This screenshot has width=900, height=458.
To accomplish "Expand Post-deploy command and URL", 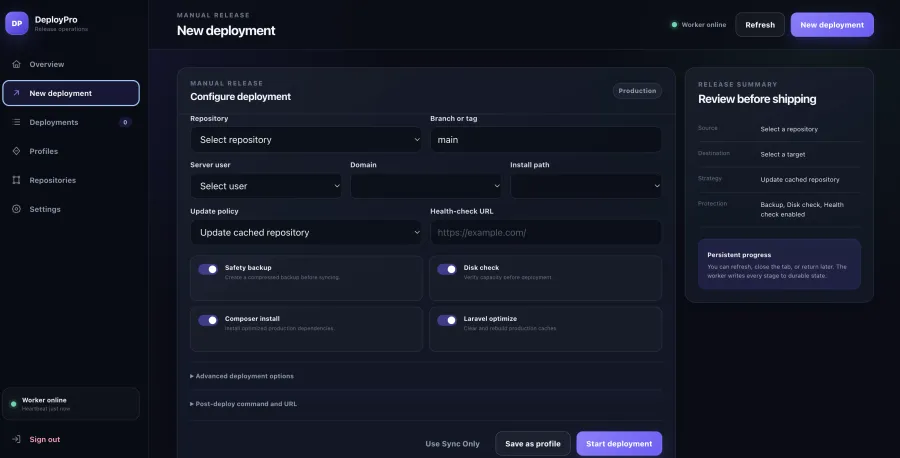I will click(243, 403).
